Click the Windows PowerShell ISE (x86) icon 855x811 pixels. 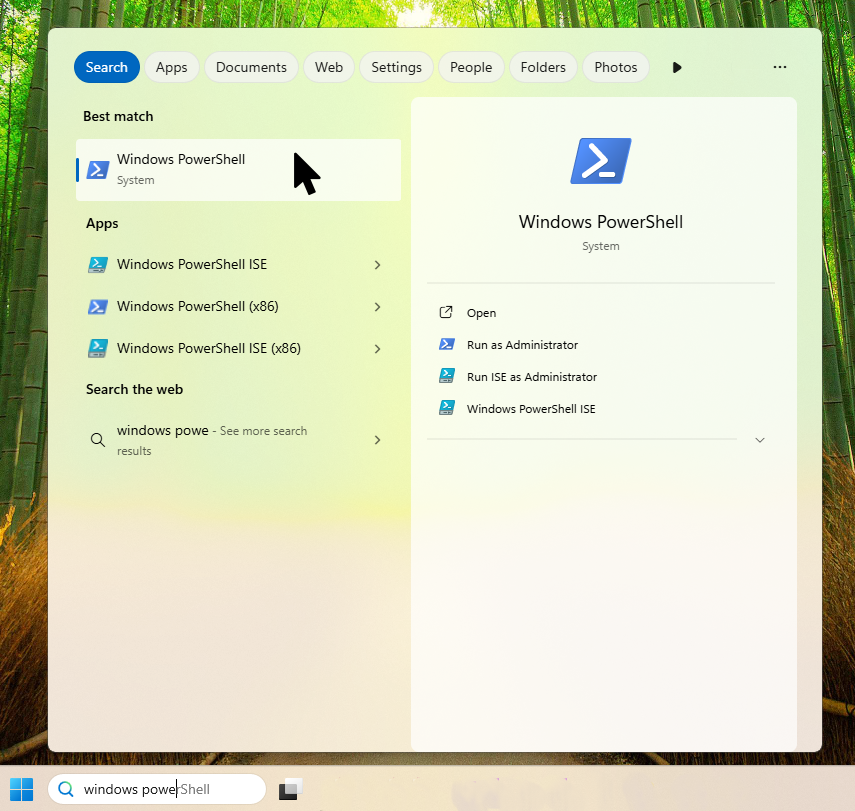(x=97, y=349)
